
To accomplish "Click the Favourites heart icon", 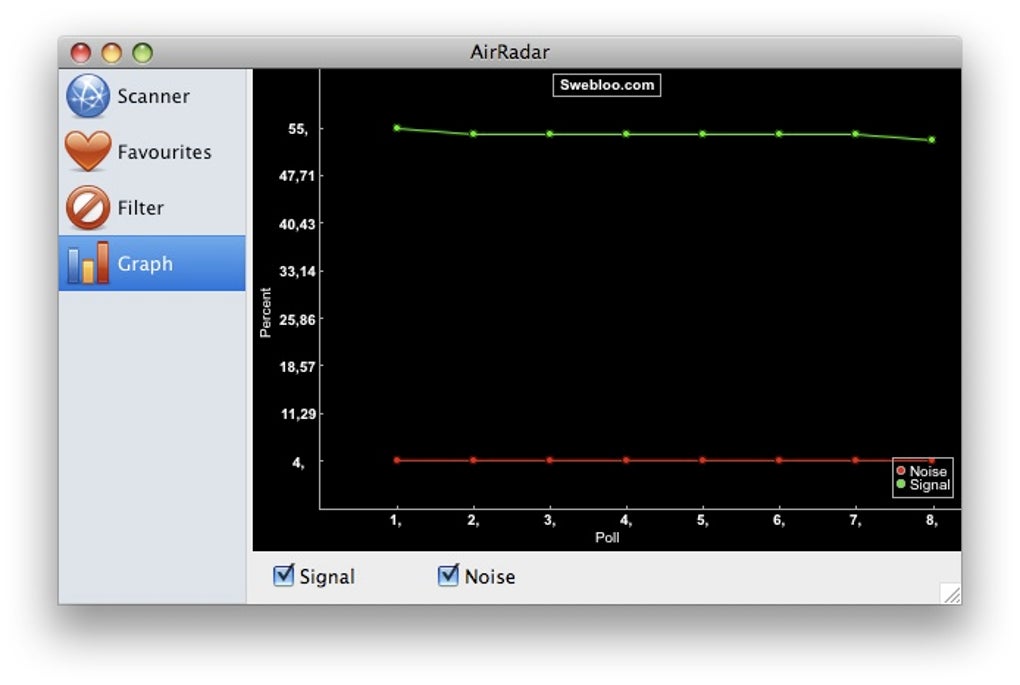I will click(88, 151).
